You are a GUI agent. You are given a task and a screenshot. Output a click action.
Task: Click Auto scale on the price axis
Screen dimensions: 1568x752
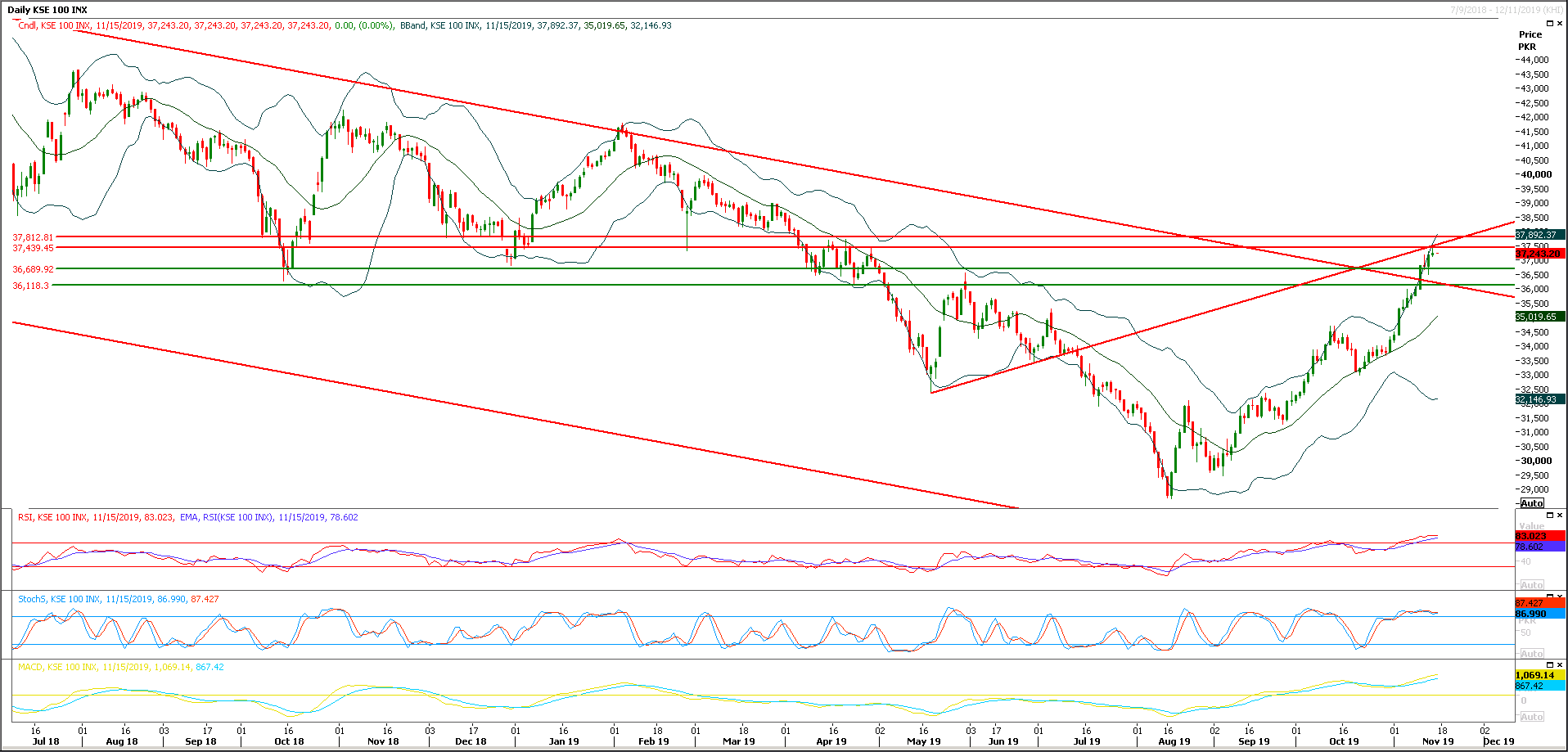point(1532,503)
